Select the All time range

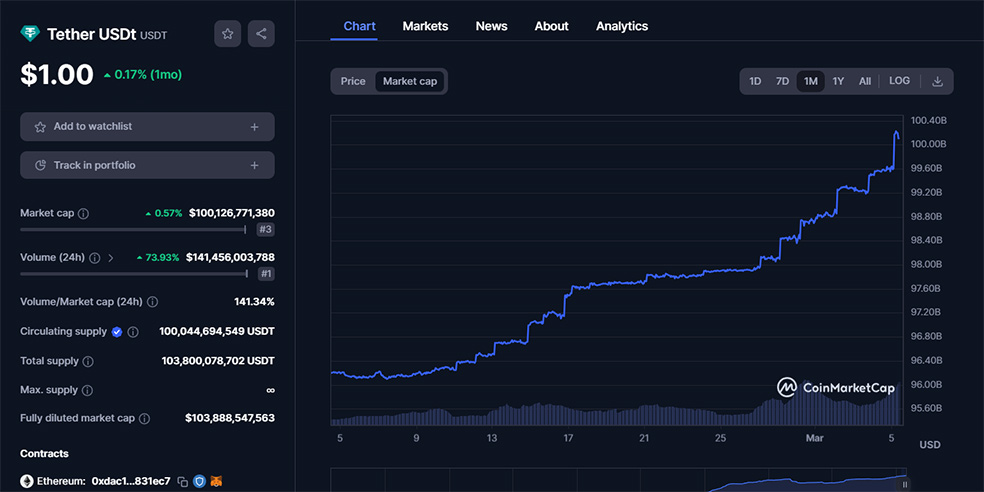[865, 82]
